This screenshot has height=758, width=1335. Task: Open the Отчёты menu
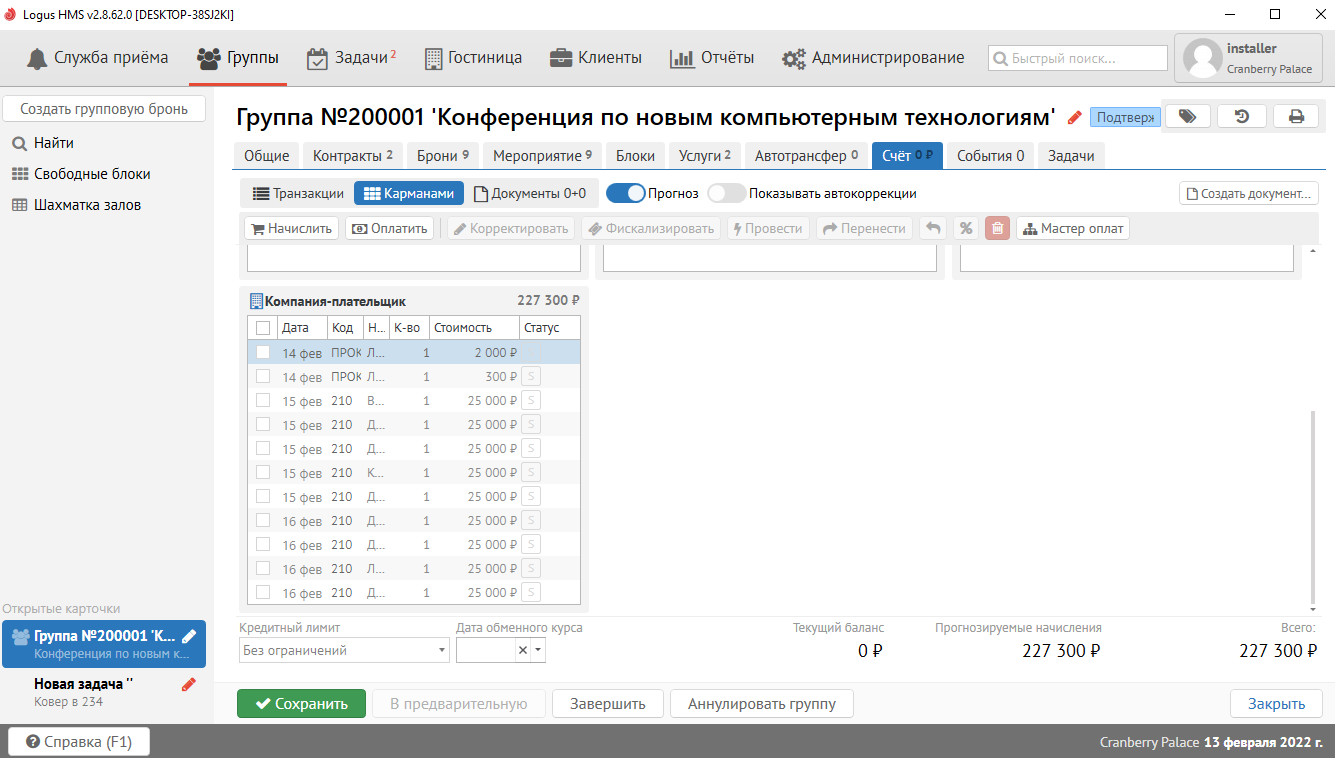point(712,58)
